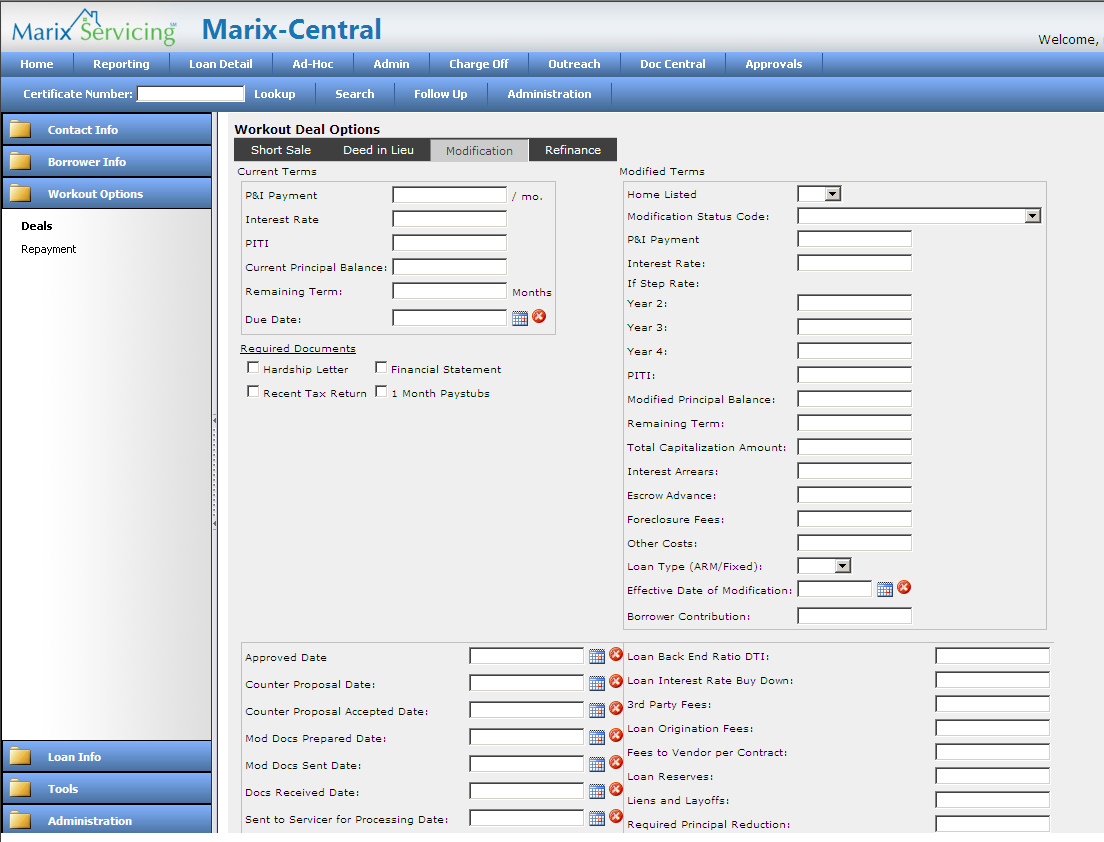The height and width of the screenshot is (842, 1104).
Task: Open calendar for Mod Docs Prepared Date
Action: pyautogui.click(x=596, y=737)
